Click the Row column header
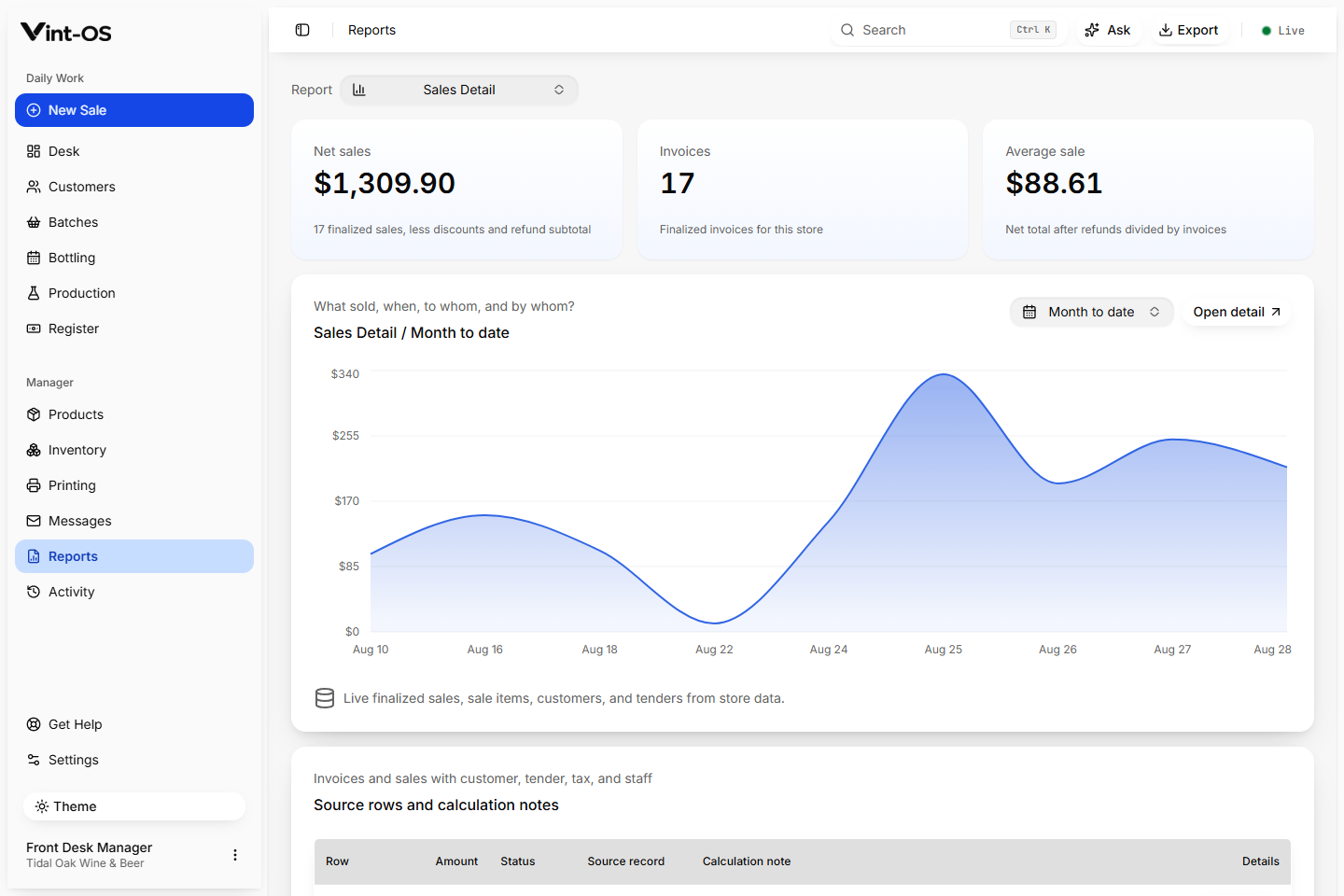The image size is (1344, 896). (337, 861)
